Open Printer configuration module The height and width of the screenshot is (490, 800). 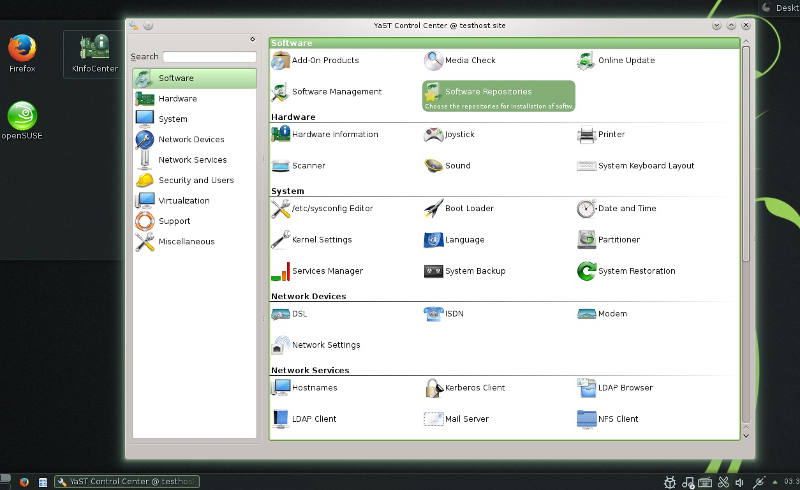pyautogui.click(x=601, y=134)
